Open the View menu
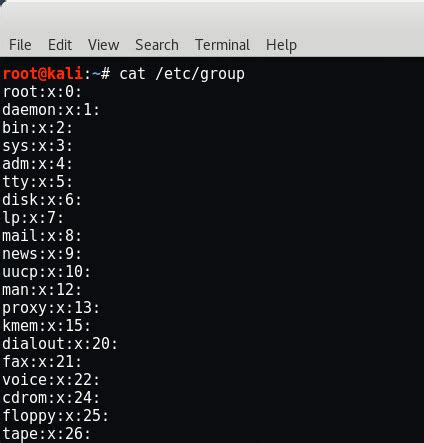 pyautogui.click(x=103, y=45)
